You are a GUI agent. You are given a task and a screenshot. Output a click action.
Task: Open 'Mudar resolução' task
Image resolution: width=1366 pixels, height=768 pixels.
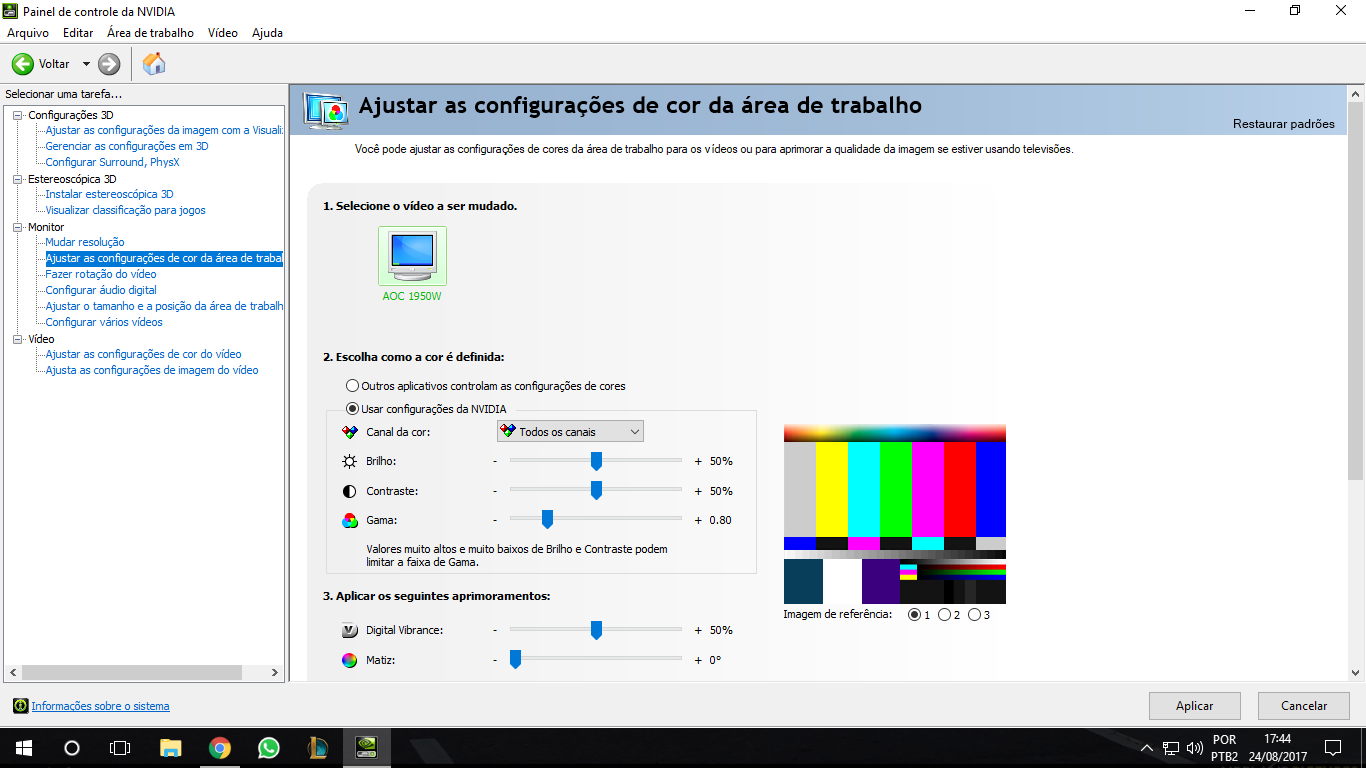pyautogui.click(x=85, y=242)
